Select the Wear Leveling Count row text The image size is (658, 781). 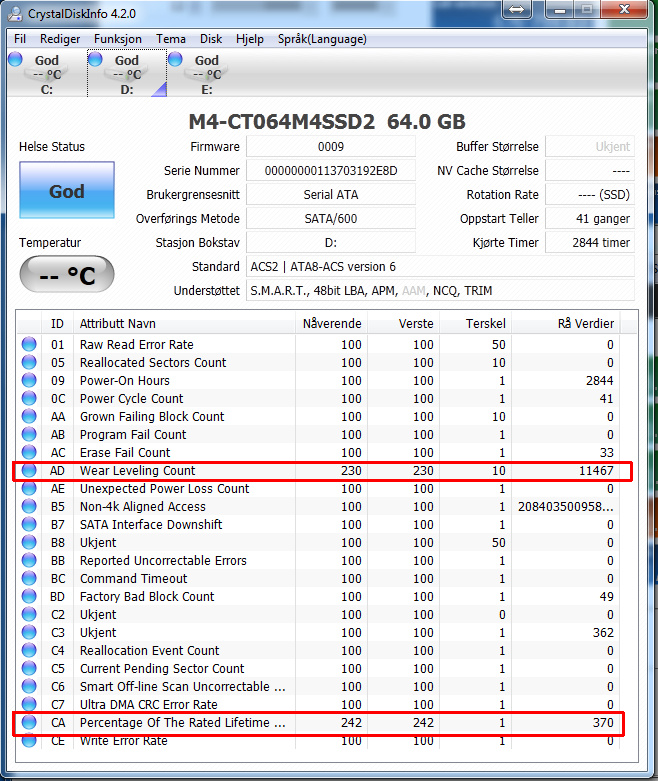pyautogui.click(x=137, y=471)
